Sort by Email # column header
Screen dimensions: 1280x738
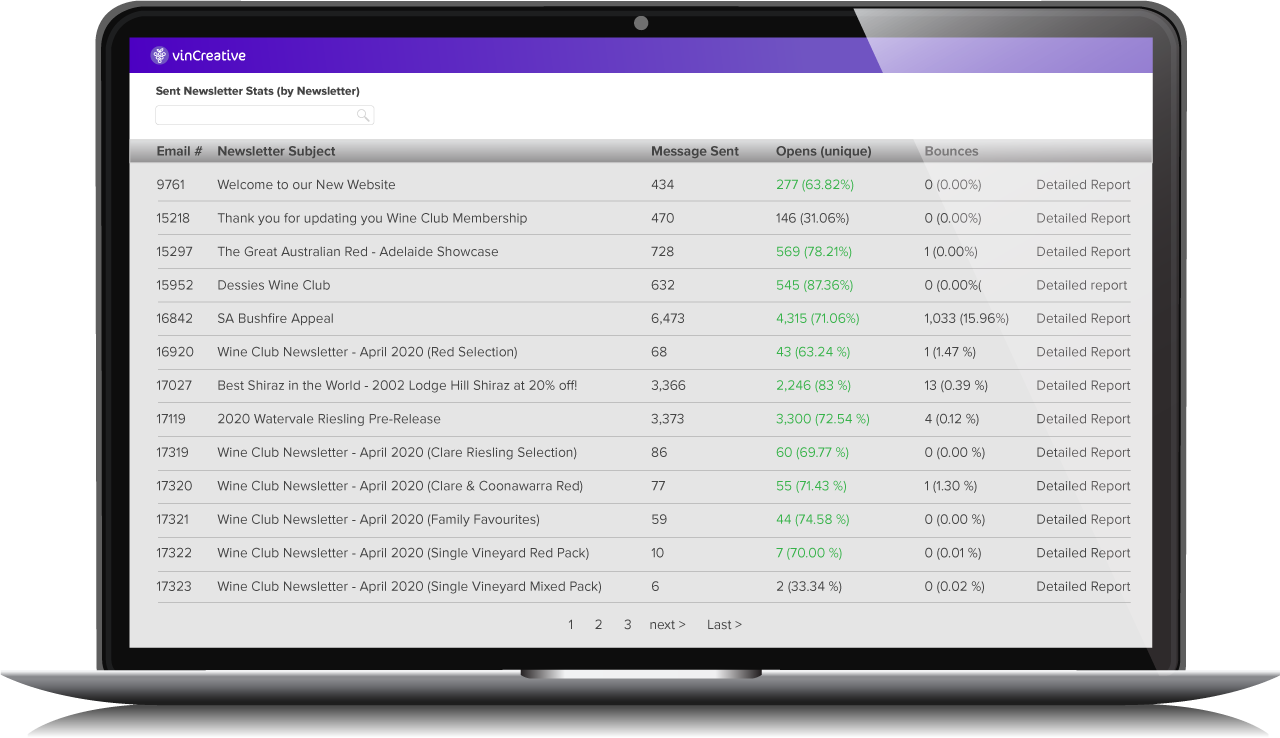point(179,151)
